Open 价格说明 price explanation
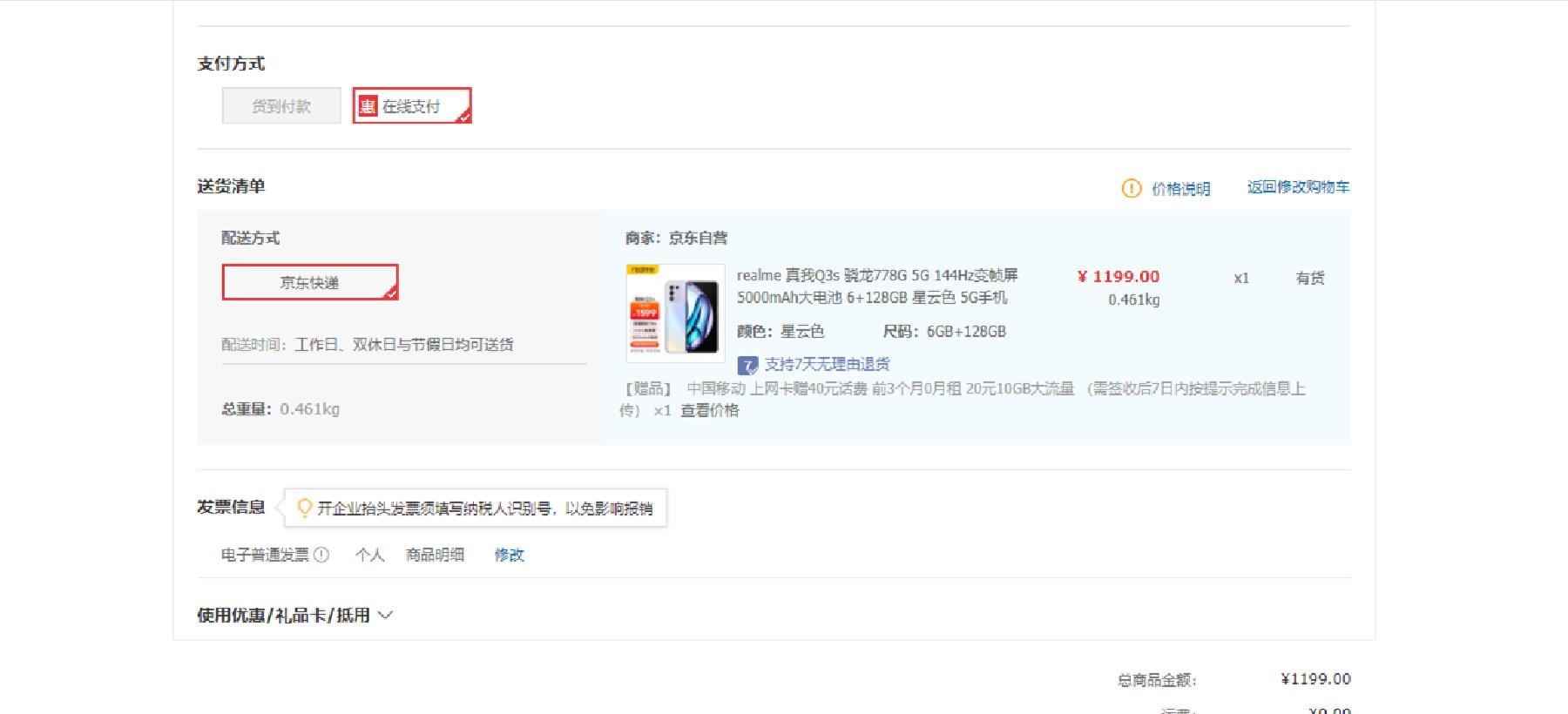The height and width of the screenshot is (714, 1568). click(1180, 189)
